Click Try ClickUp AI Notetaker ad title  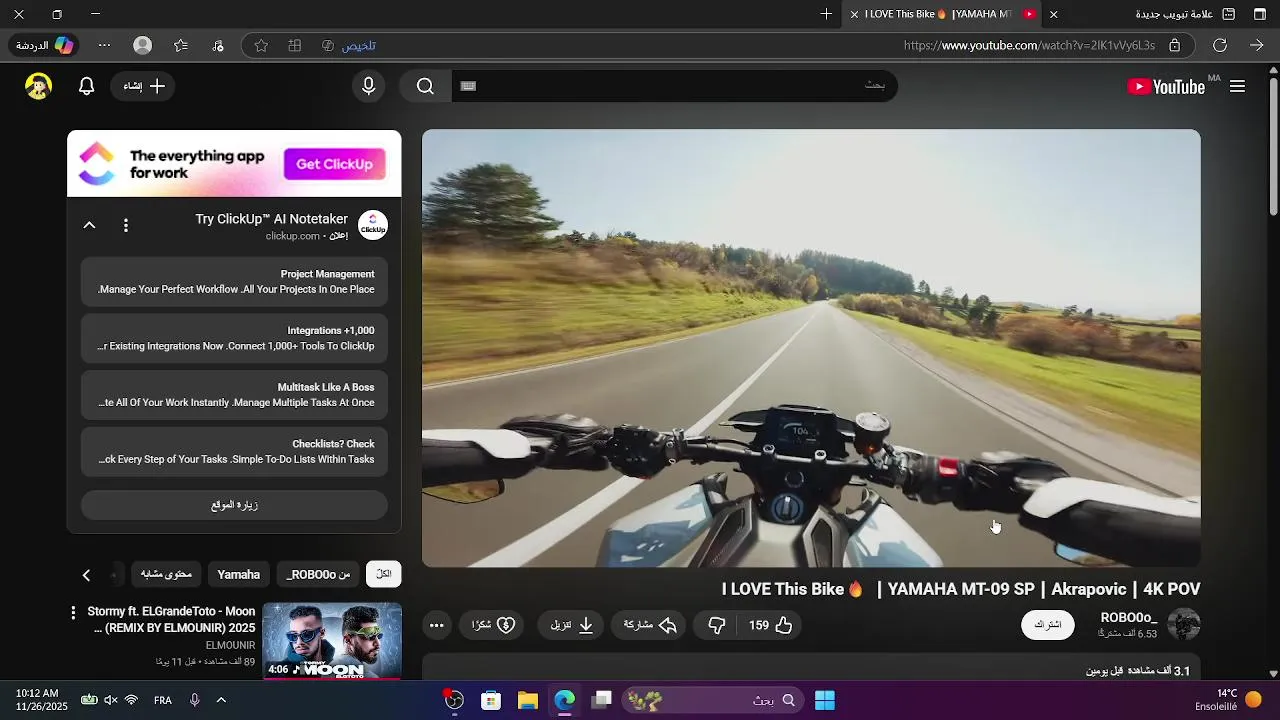[x=271, y=219]
